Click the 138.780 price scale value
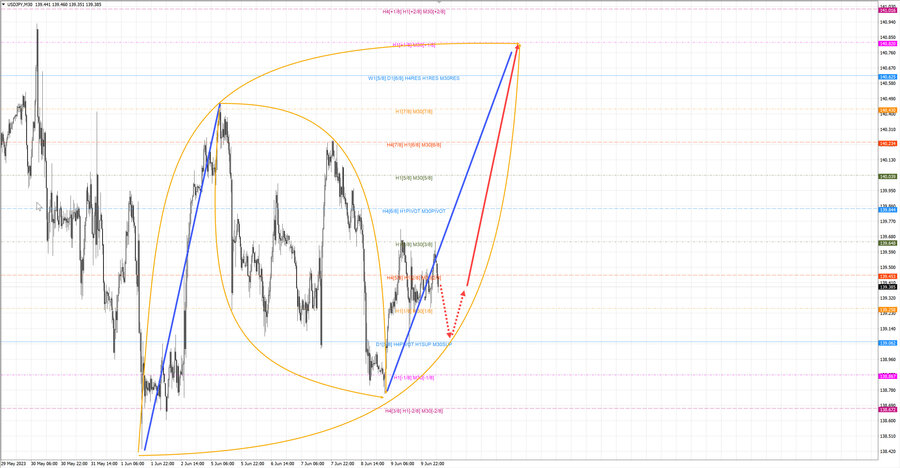The image size is (900, 468). [x=887, y=390]
